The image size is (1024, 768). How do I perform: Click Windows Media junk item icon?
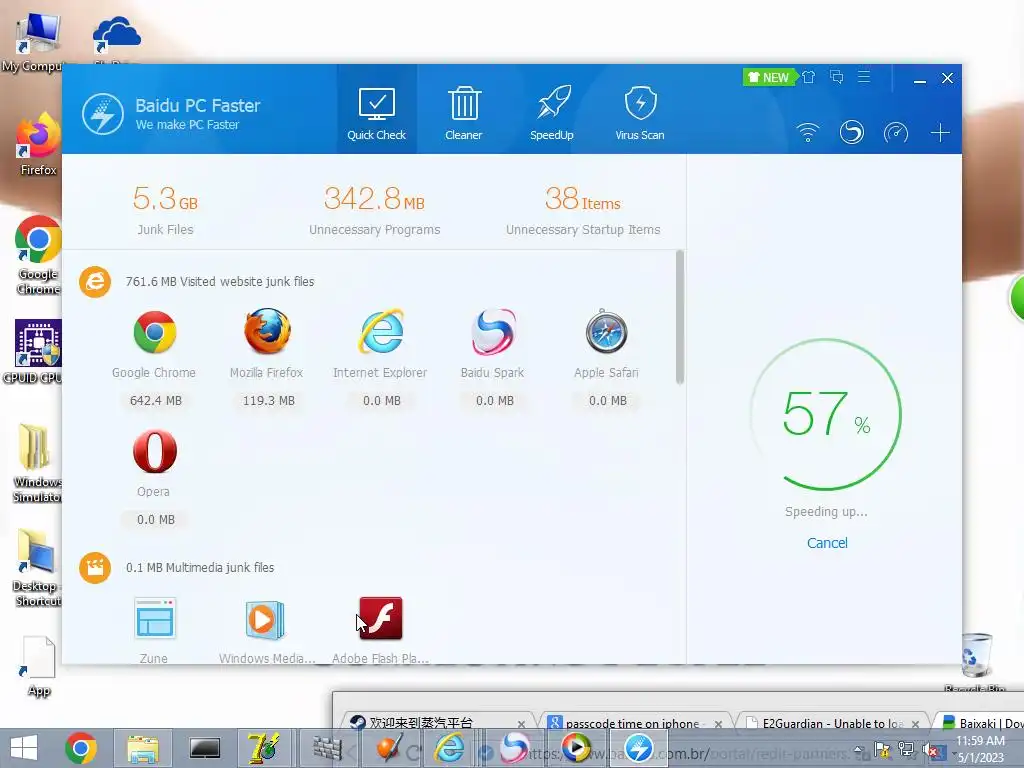point(264,620)
